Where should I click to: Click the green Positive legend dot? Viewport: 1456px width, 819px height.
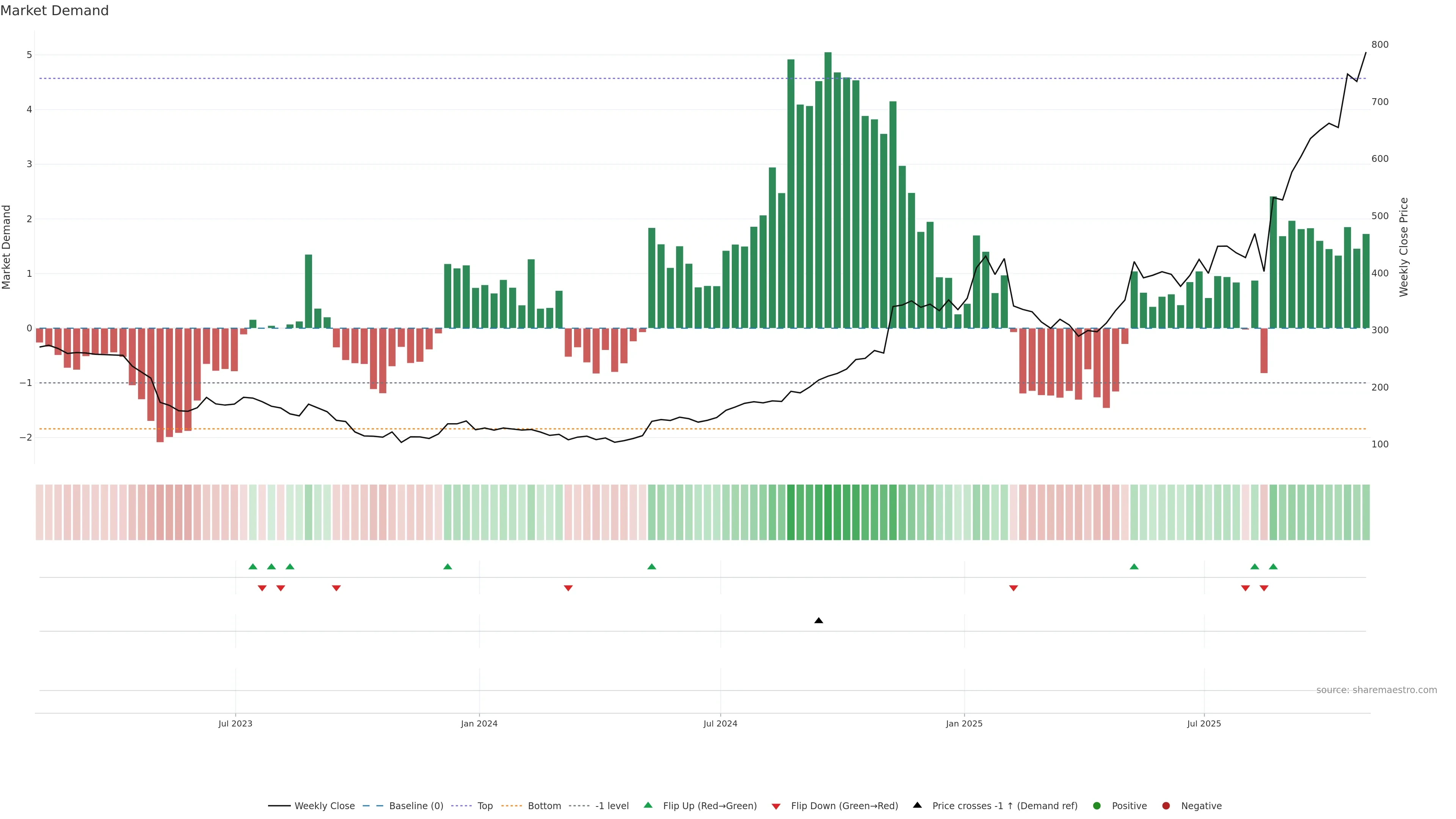coord(1097,805)
